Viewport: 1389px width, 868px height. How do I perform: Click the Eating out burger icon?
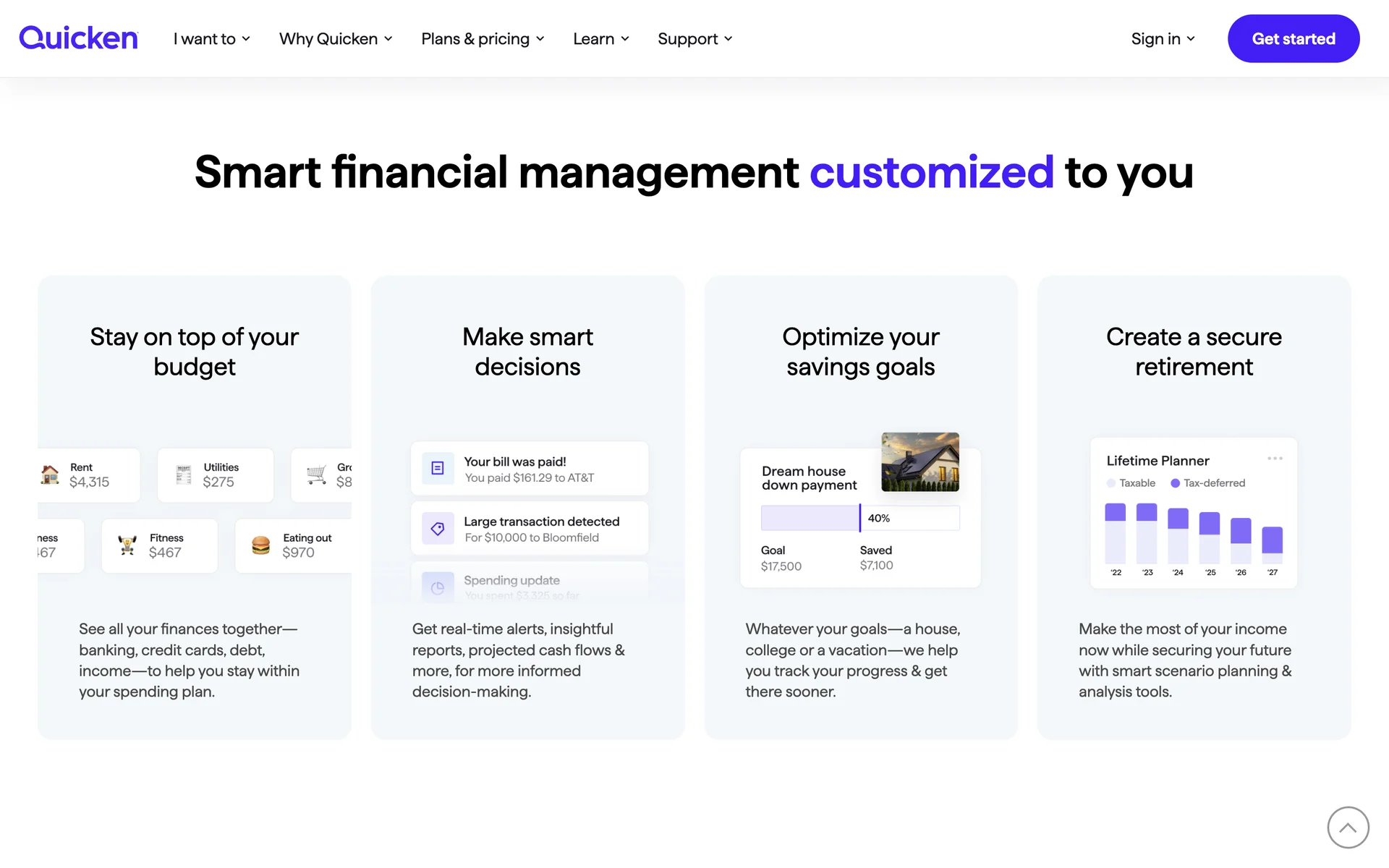[x=260, y=545]
